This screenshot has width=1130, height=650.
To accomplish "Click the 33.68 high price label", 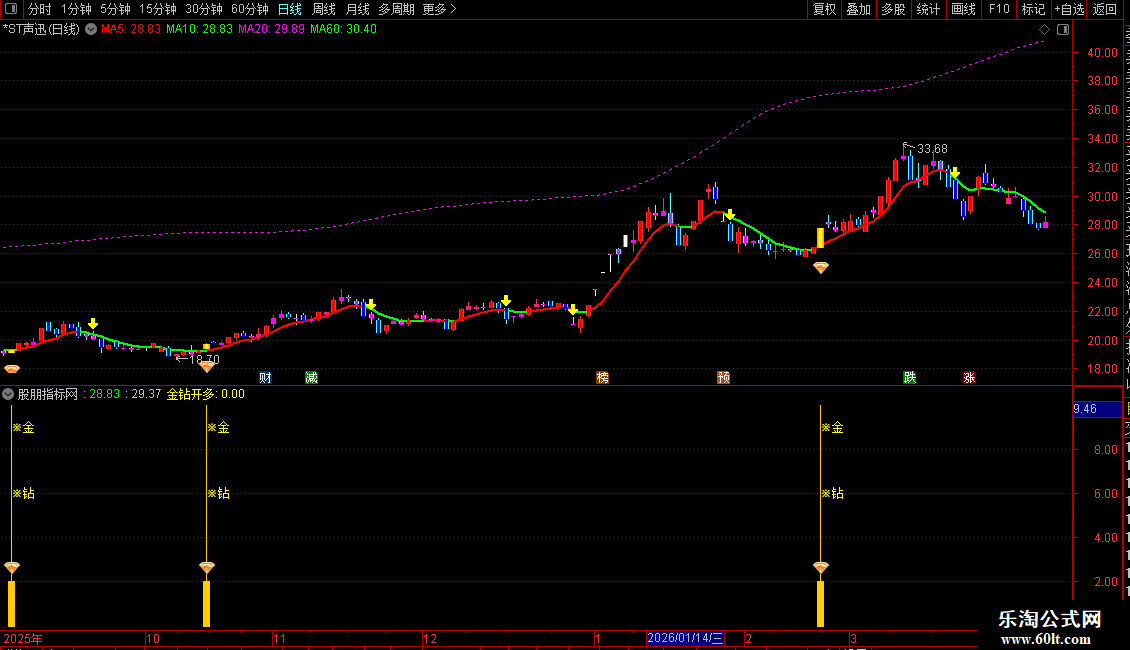I will click(932, 149).
